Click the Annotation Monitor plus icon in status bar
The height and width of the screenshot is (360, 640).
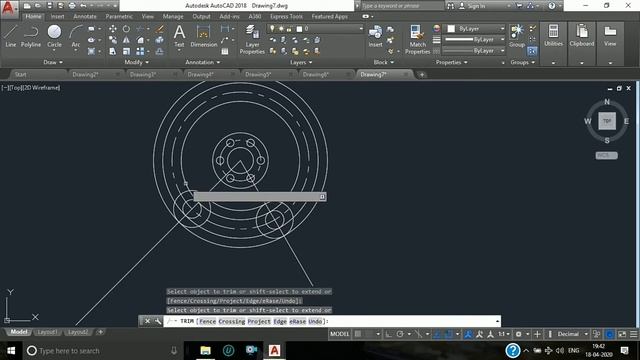(x=537, y=334)
